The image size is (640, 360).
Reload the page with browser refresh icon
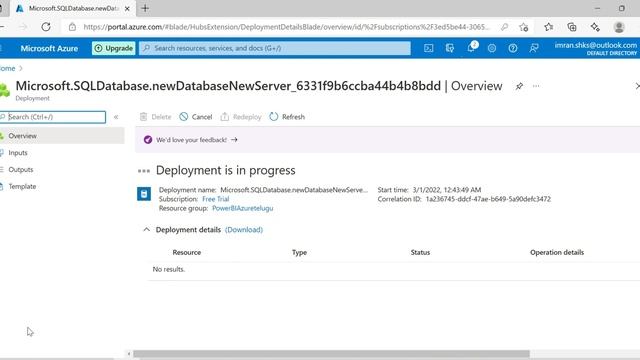tap(46, 27)
